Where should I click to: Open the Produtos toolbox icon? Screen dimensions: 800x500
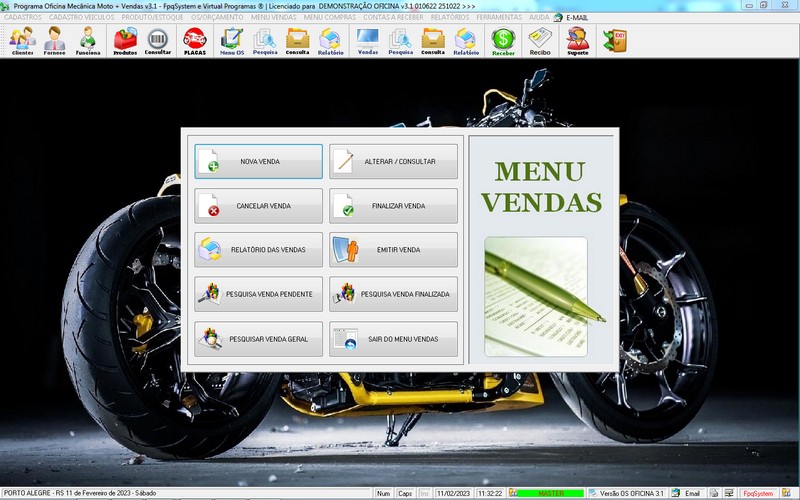[x=125, y=41]
